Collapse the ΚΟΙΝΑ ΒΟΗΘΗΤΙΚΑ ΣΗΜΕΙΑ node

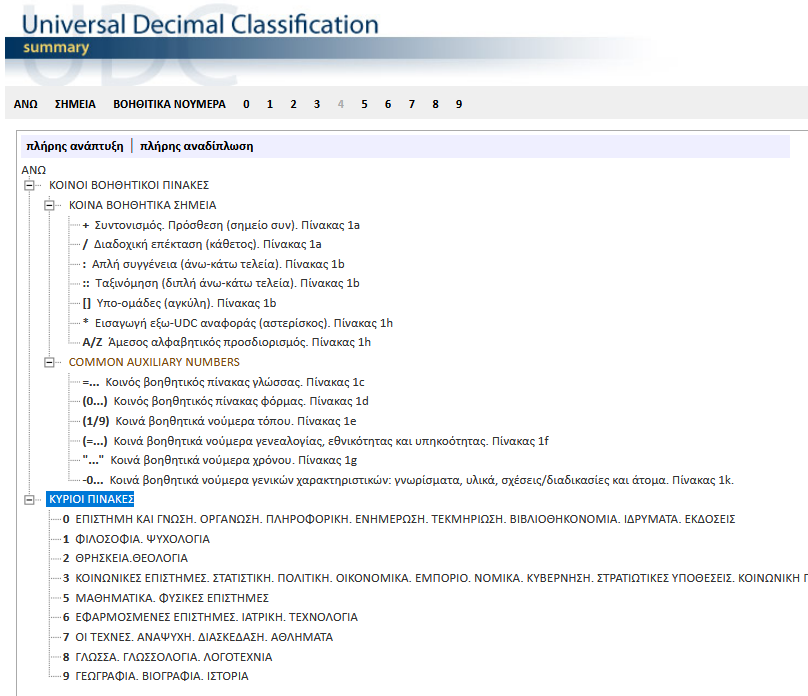pyautogui.click(x=49, y=205)
